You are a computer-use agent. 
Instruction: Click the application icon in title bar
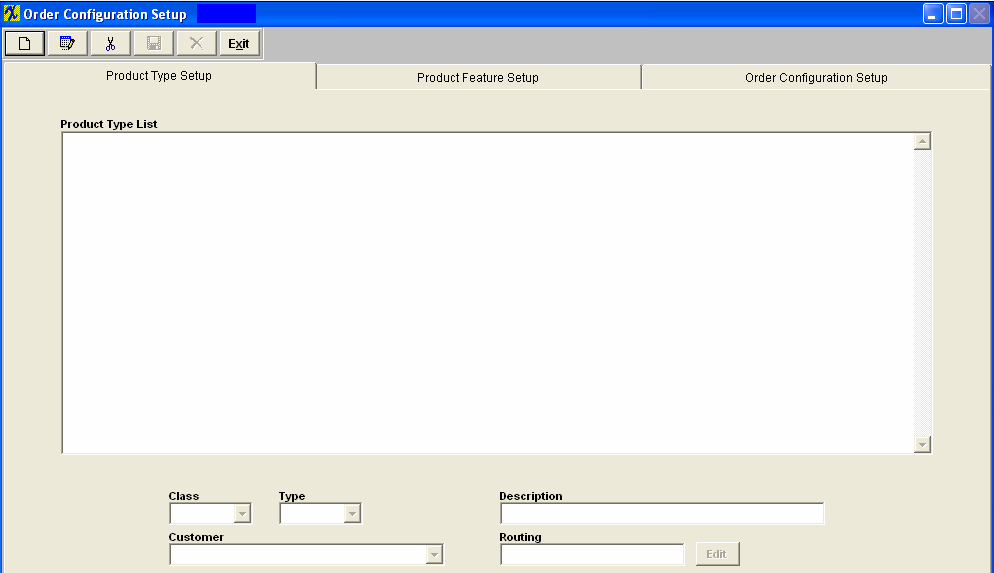click(11, 13)
